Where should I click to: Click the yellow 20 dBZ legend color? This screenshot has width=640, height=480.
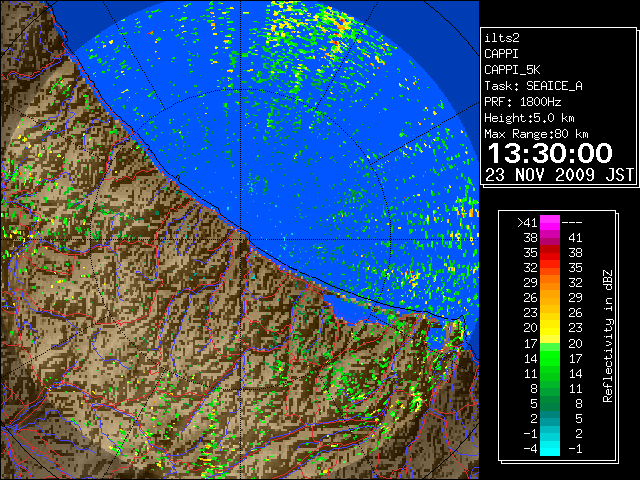[x=550, y=328]
